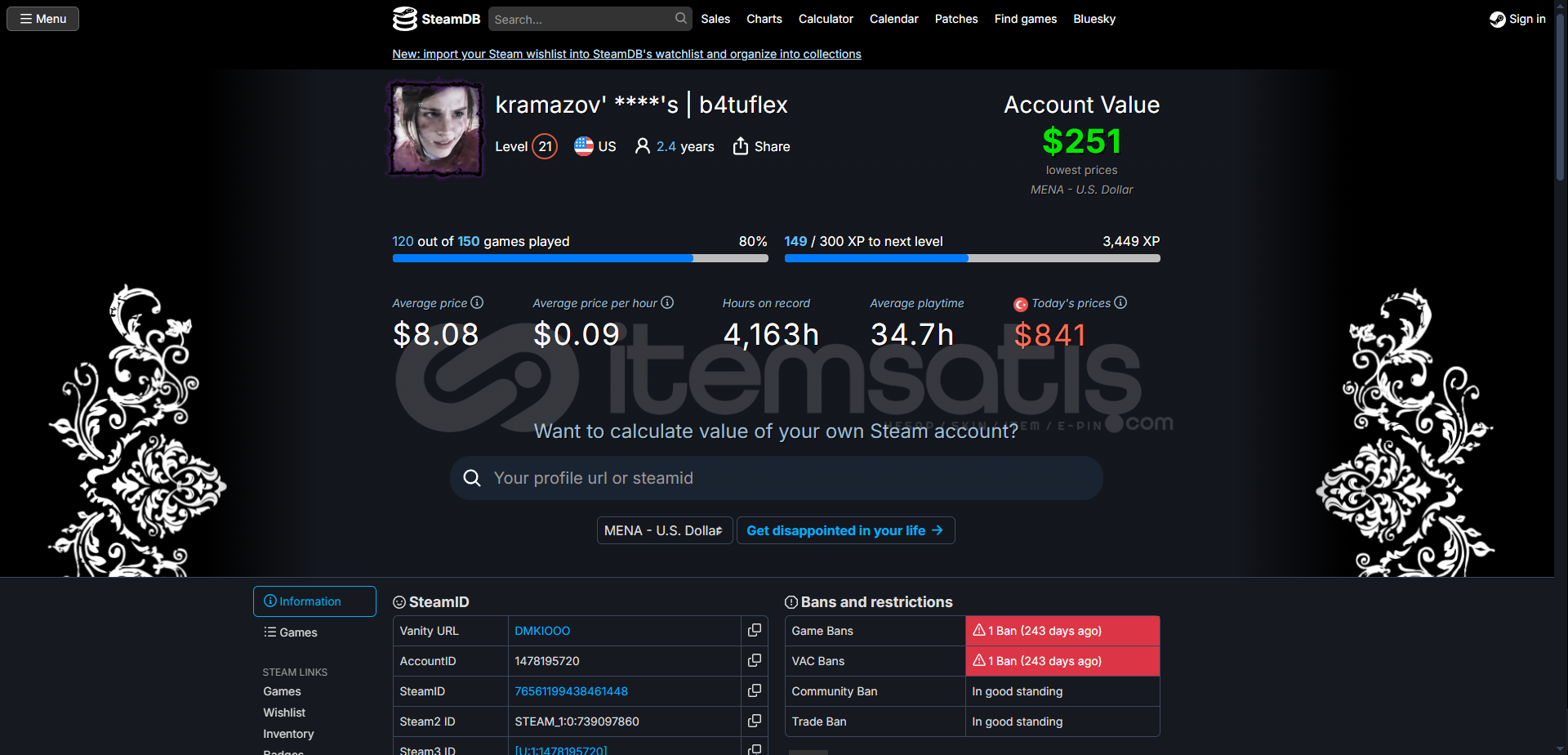Click the Game Bans 1 Ban cell
1568x755 pixels.
1062,631
